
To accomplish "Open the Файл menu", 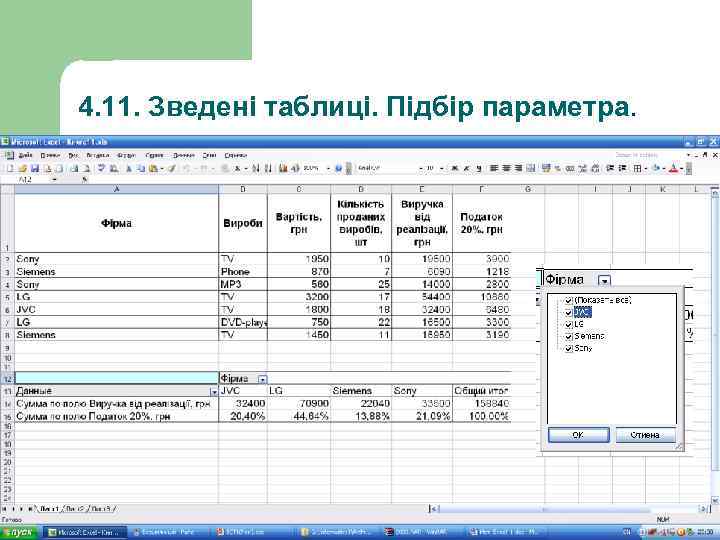I will [x=25, y=155].
